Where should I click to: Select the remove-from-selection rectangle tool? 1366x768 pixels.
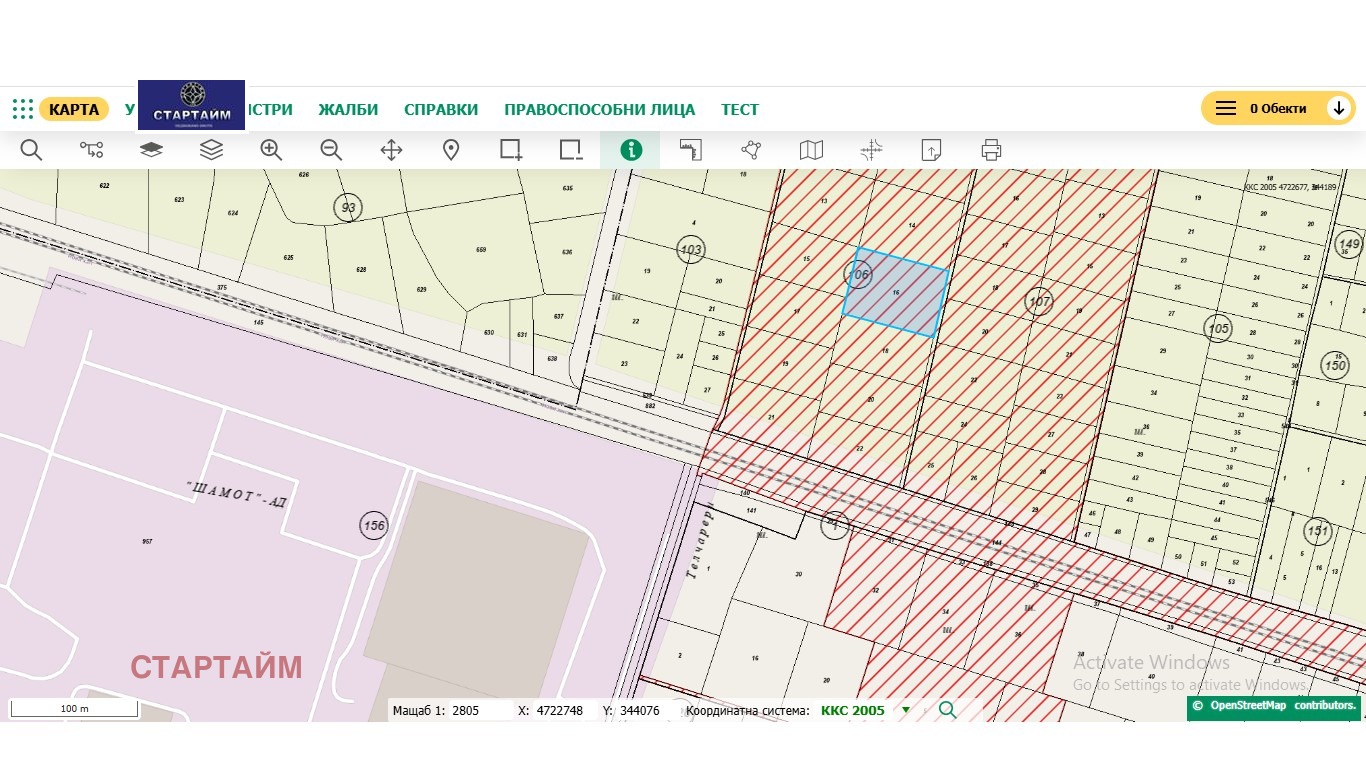point(571,150)
